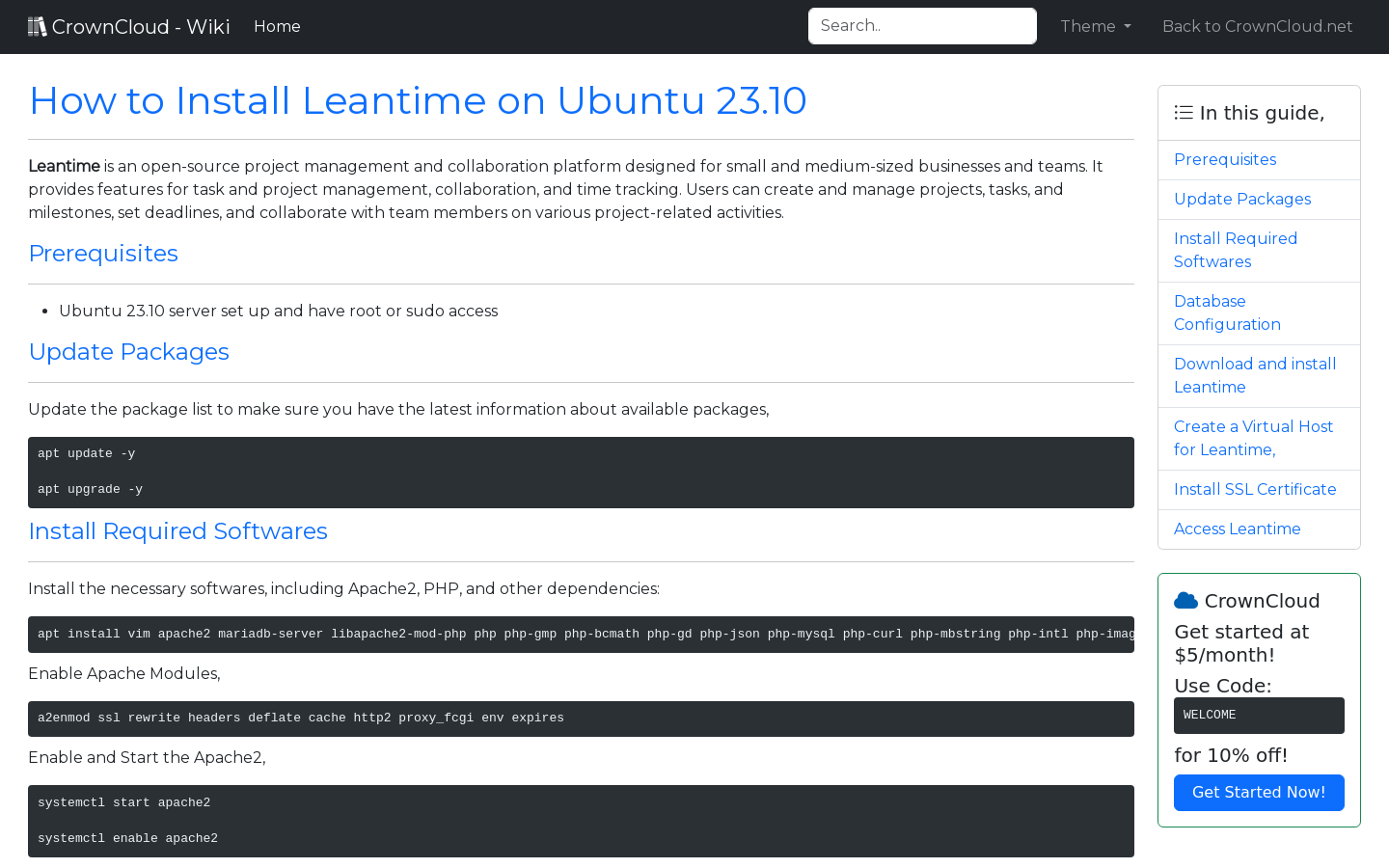Click the CrownCloud Wiki book logo icon
The width and height of the screenshot is (1389, 868).
pos(38,25)
